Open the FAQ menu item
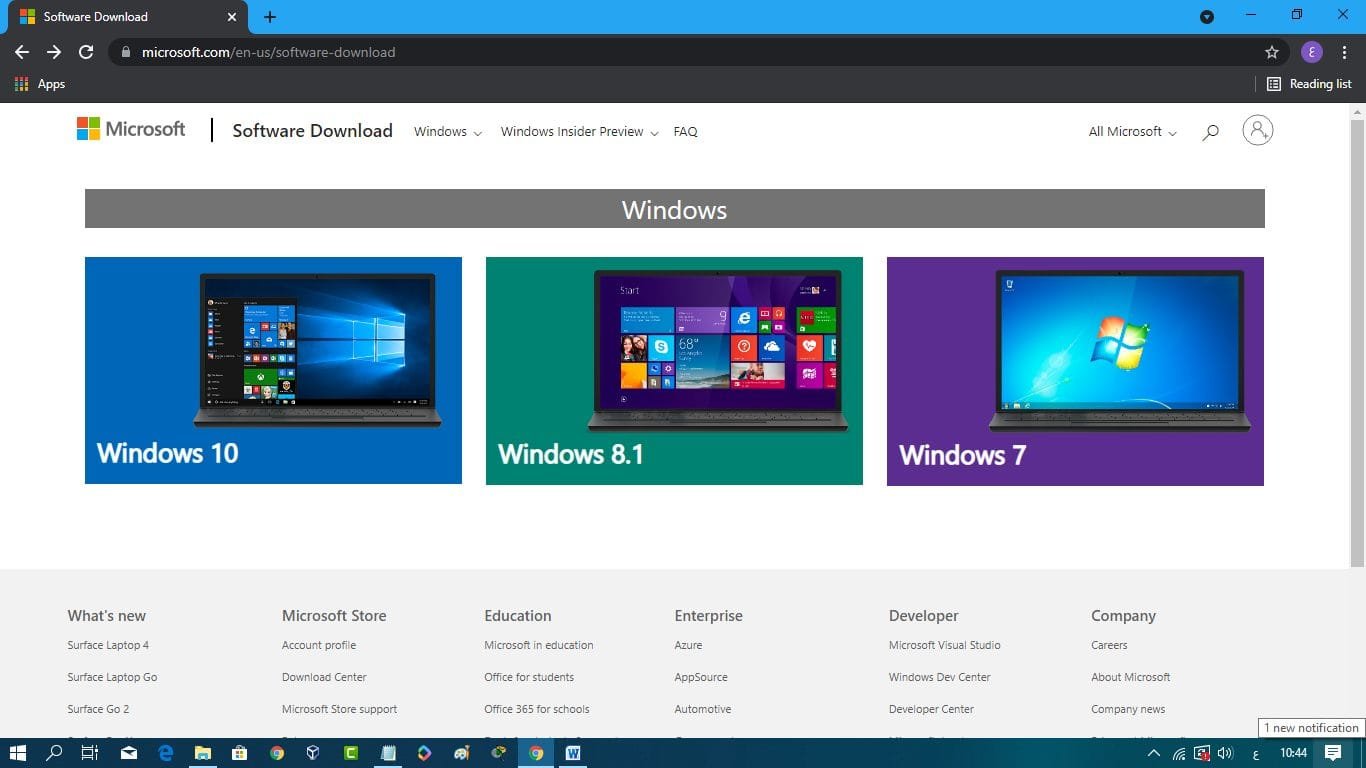Viewport: 1366px width, 768px height. 685,132
